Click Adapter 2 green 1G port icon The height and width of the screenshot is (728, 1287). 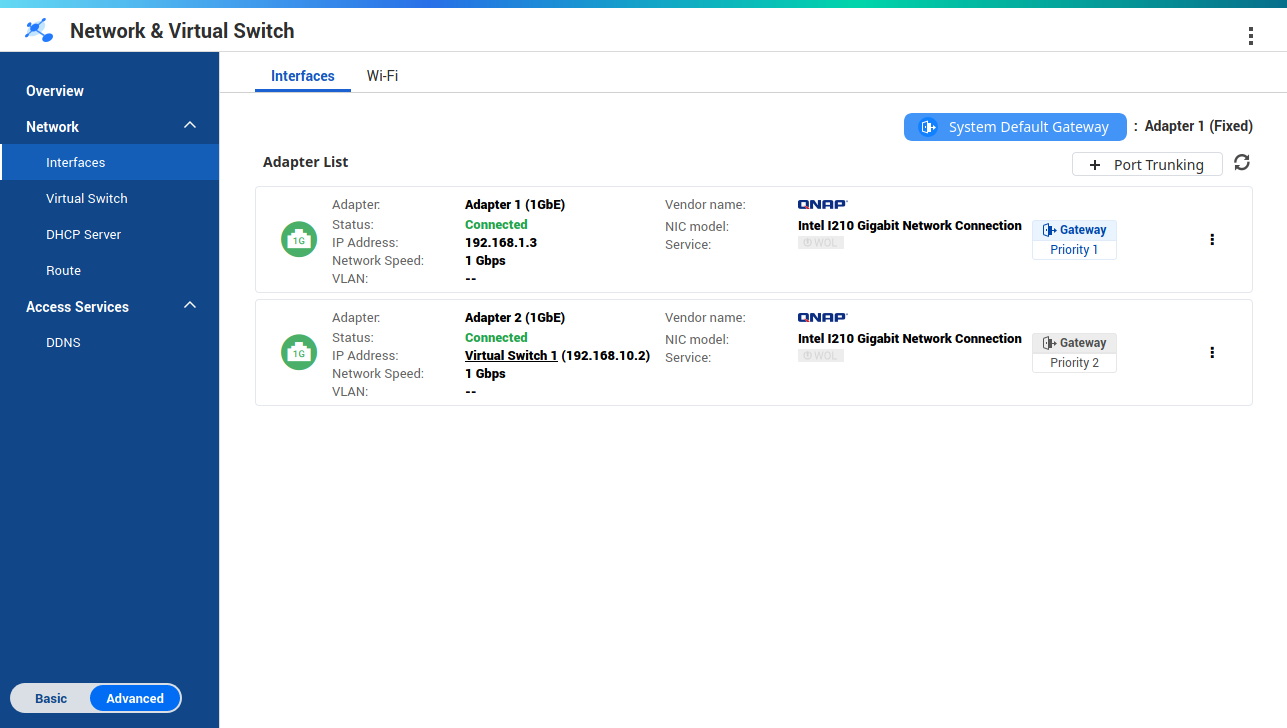coord(298,353)
